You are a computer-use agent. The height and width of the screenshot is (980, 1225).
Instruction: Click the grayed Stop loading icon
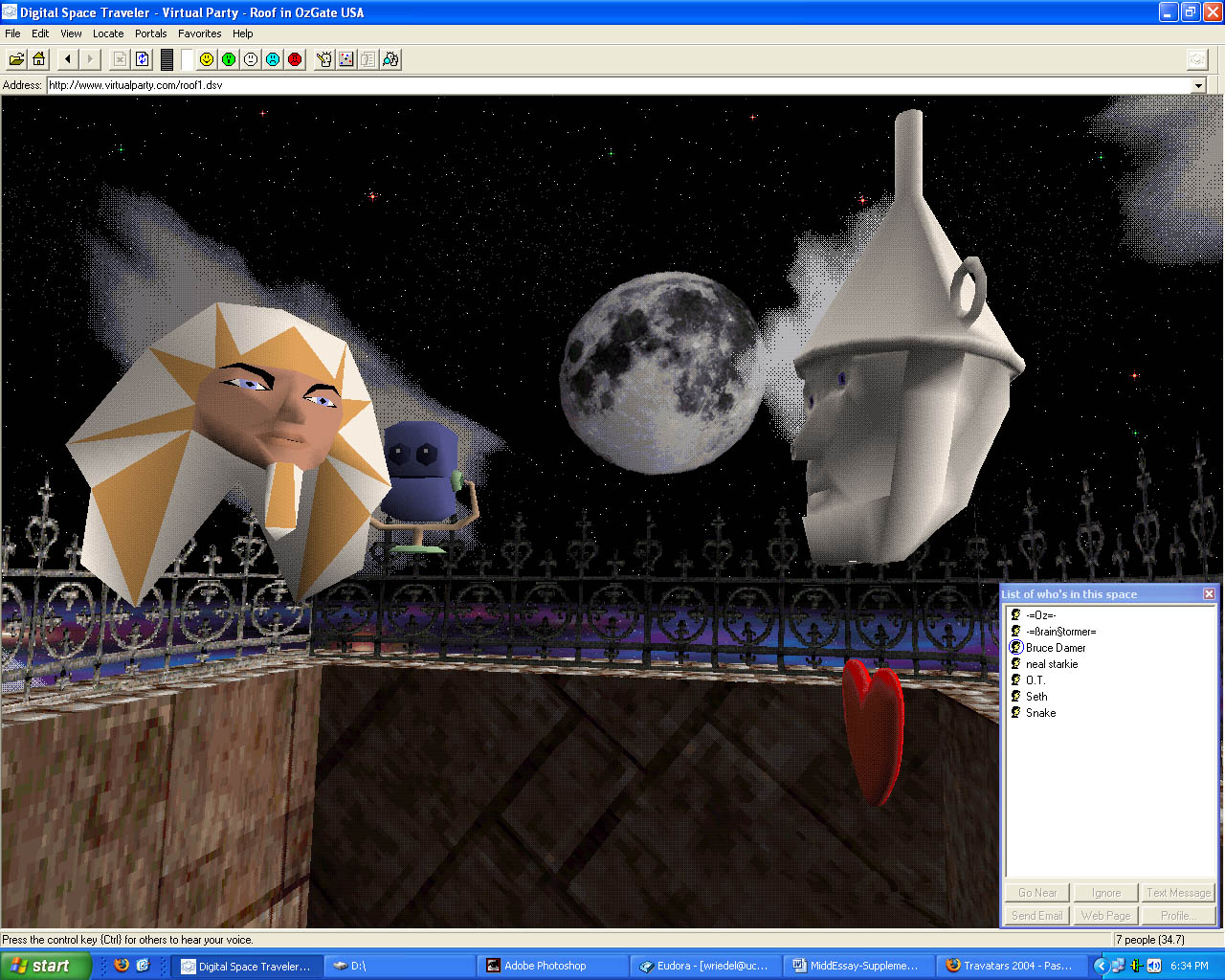(120, 59)
